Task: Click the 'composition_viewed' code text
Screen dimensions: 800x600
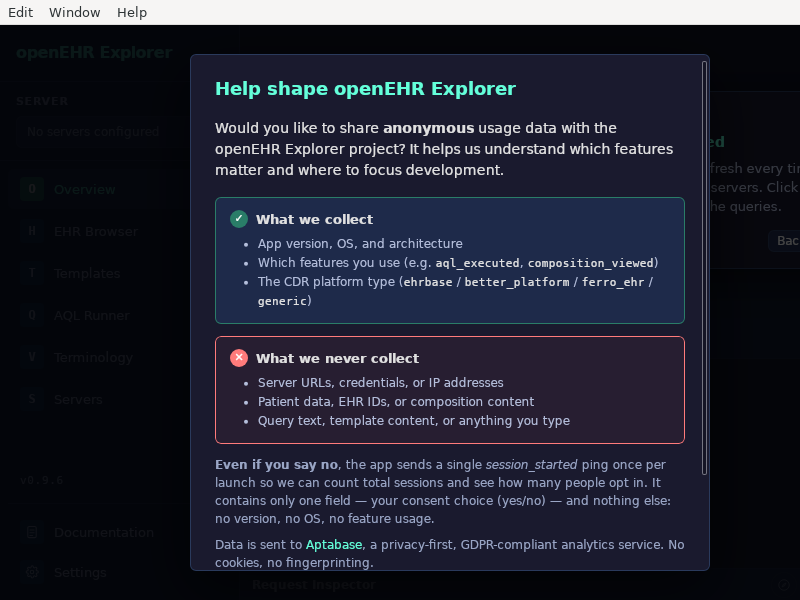Action: 591,263
